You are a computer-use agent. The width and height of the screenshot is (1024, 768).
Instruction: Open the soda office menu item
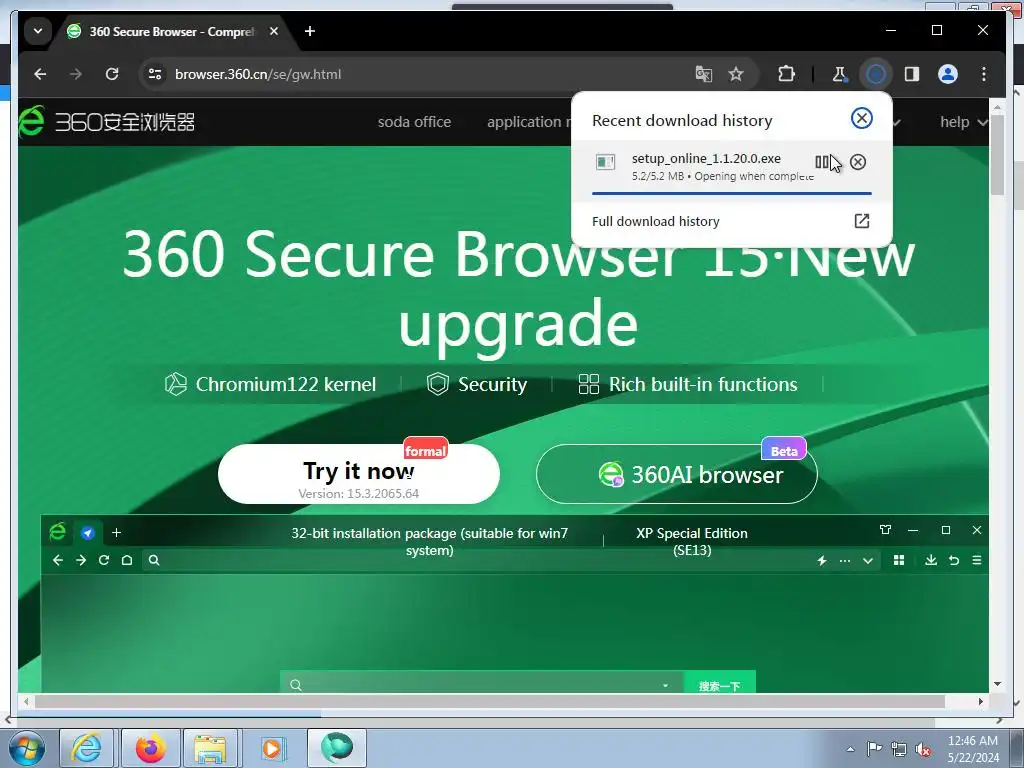[x=414, y=122]
